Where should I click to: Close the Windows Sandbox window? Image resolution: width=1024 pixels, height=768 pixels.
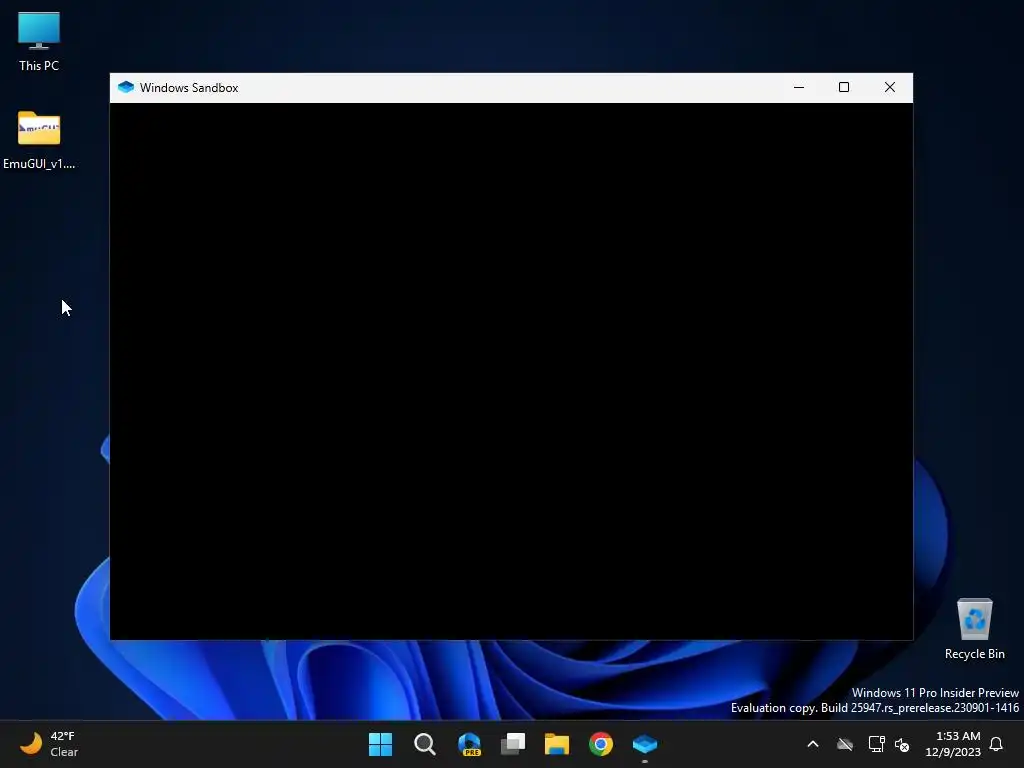point(889,88)
